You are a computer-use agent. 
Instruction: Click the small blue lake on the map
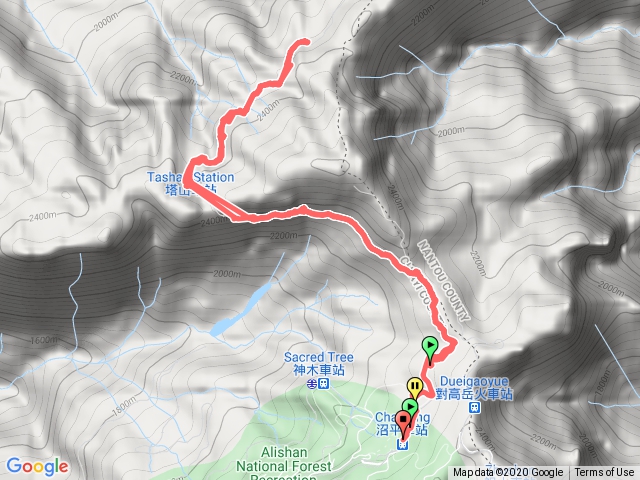[x=241, y=309]
